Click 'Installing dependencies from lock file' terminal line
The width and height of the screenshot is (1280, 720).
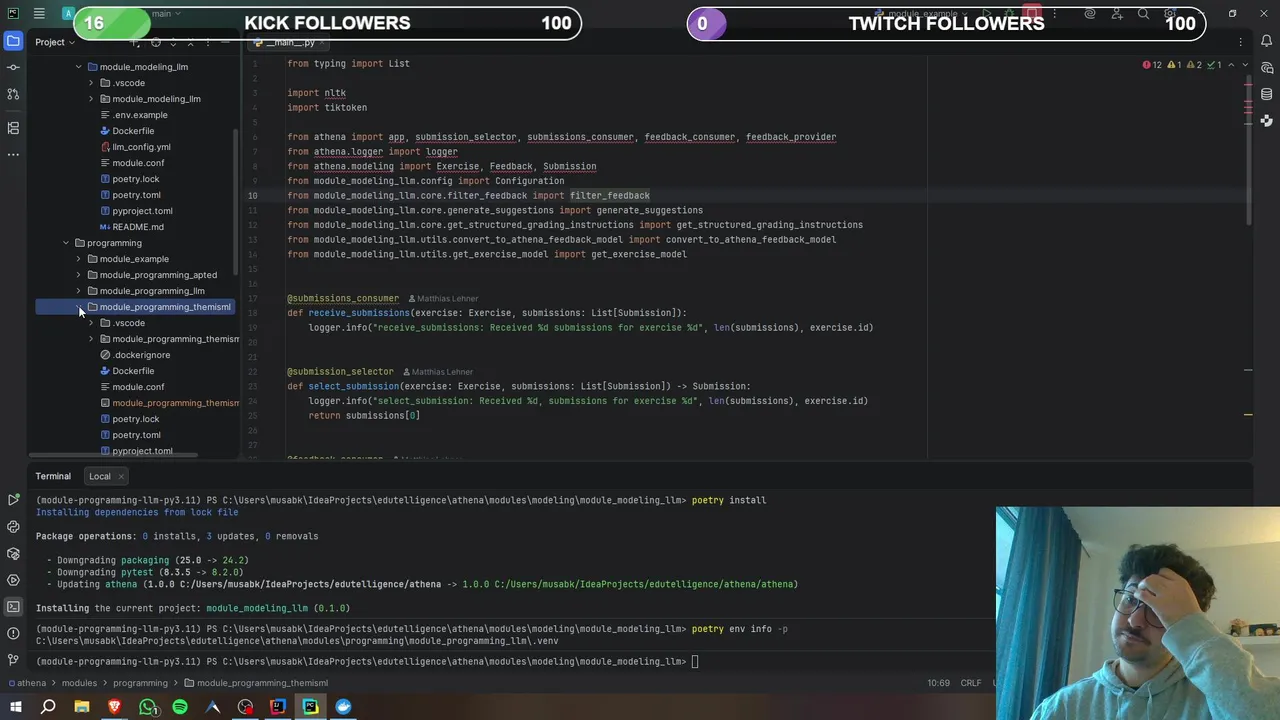[137, 512]
